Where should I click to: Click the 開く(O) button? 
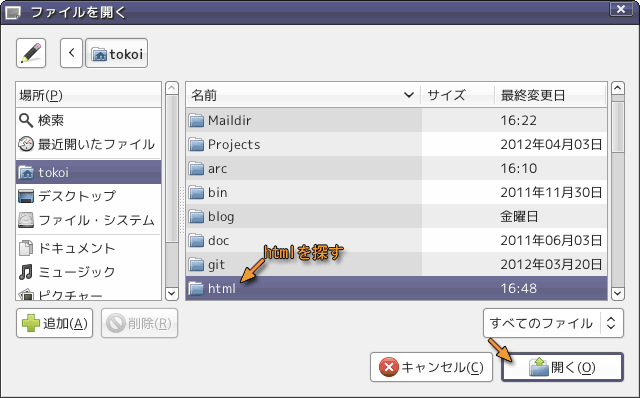(x=562, y=367)
